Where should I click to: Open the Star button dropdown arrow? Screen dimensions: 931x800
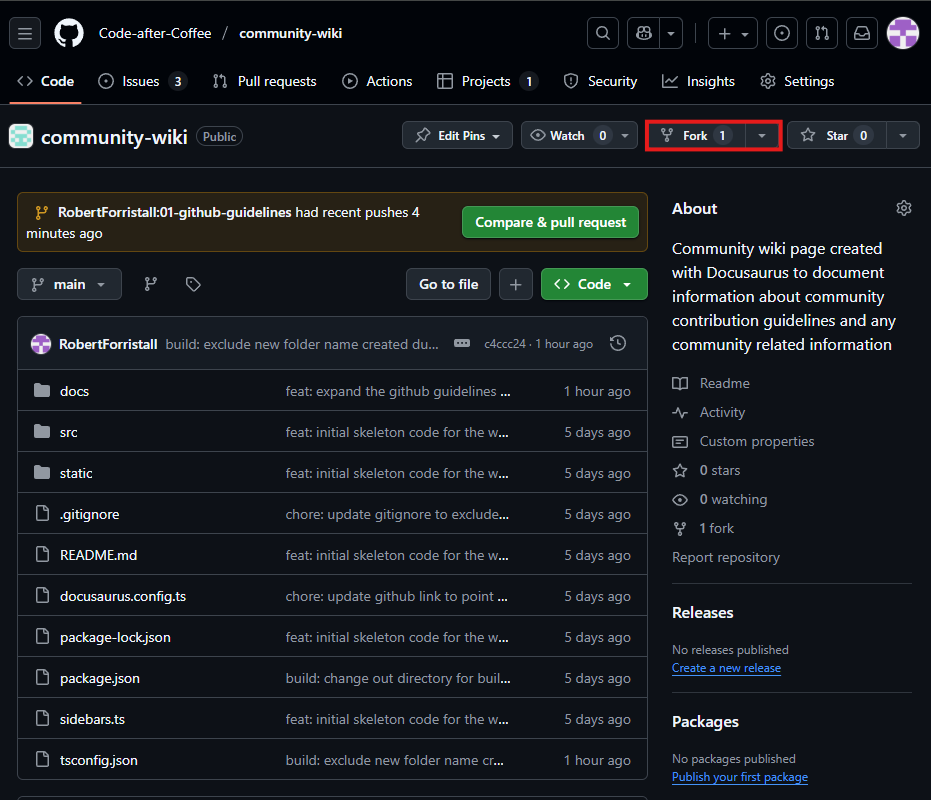[x=904, y=135]
